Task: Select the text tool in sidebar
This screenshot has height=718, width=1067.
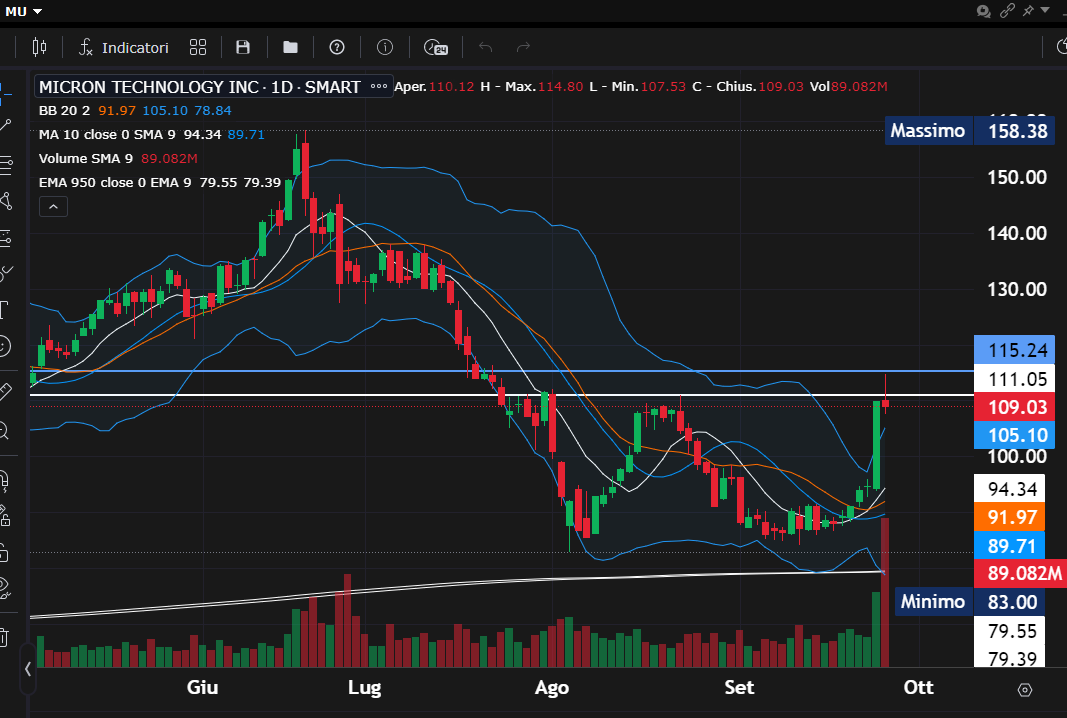Action: click(x=5, y=307)
